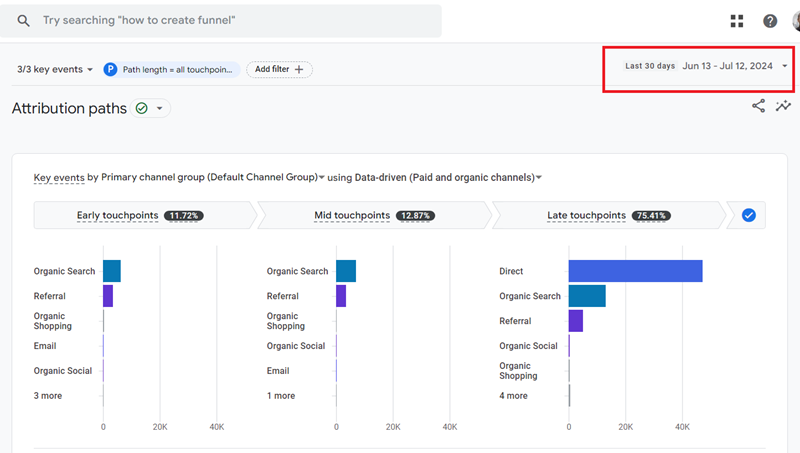Click the '3 more' label under Early touchpoints
This screenshot has width=800, height=453.
coord(48,396)
